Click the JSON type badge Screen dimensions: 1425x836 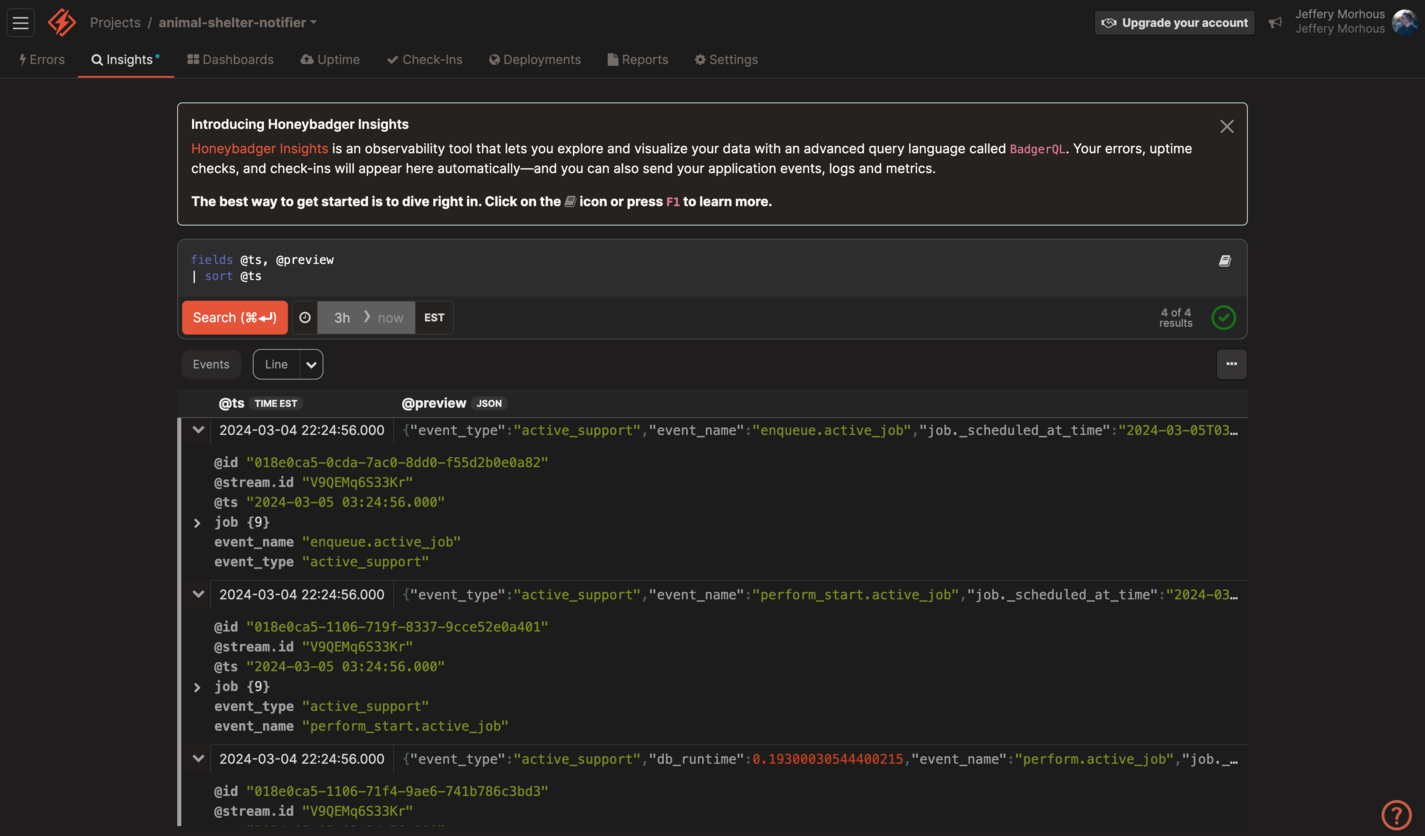[x=490, y=403]
